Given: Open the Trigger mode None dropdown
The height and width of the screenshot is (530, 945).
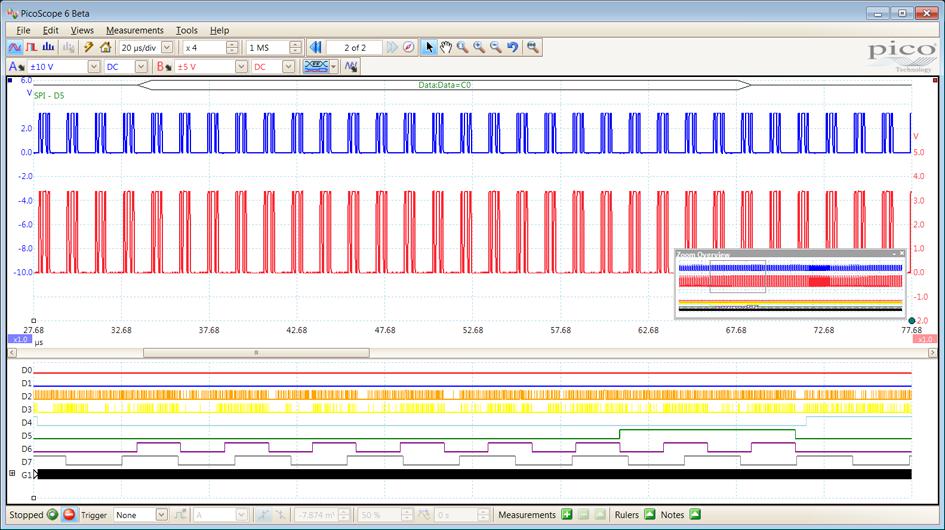Looking at the screenshot, I should 161,515.
